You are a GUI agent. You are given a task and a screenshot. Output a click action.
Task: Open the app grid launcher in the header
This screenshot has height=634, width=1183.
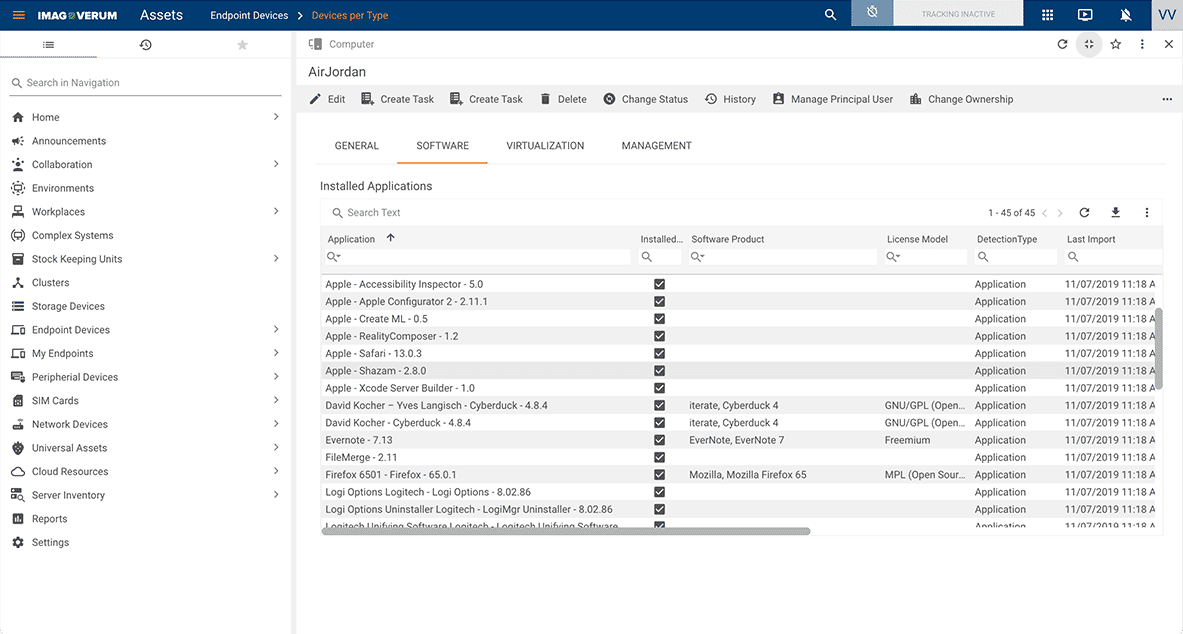click(x=1044, y=15)
